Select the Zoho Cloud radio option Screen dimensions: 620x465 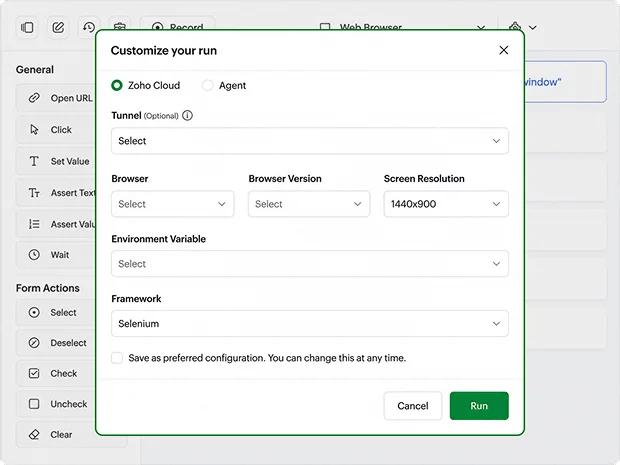pos(117,85)
